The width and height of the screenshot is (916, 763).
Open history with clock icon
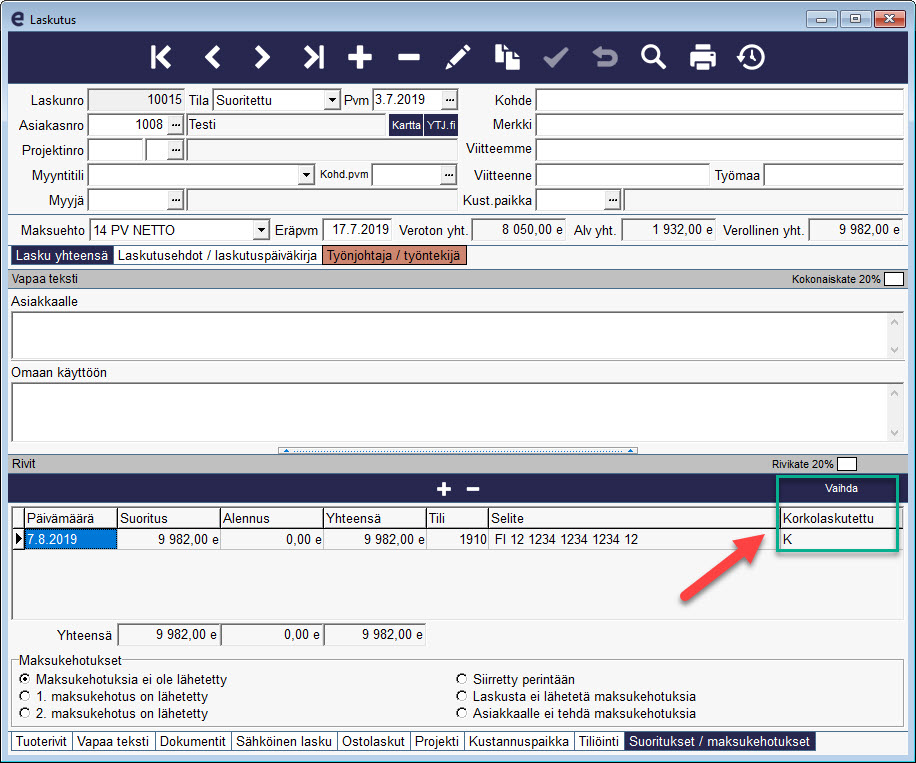(x=751, y=57)
